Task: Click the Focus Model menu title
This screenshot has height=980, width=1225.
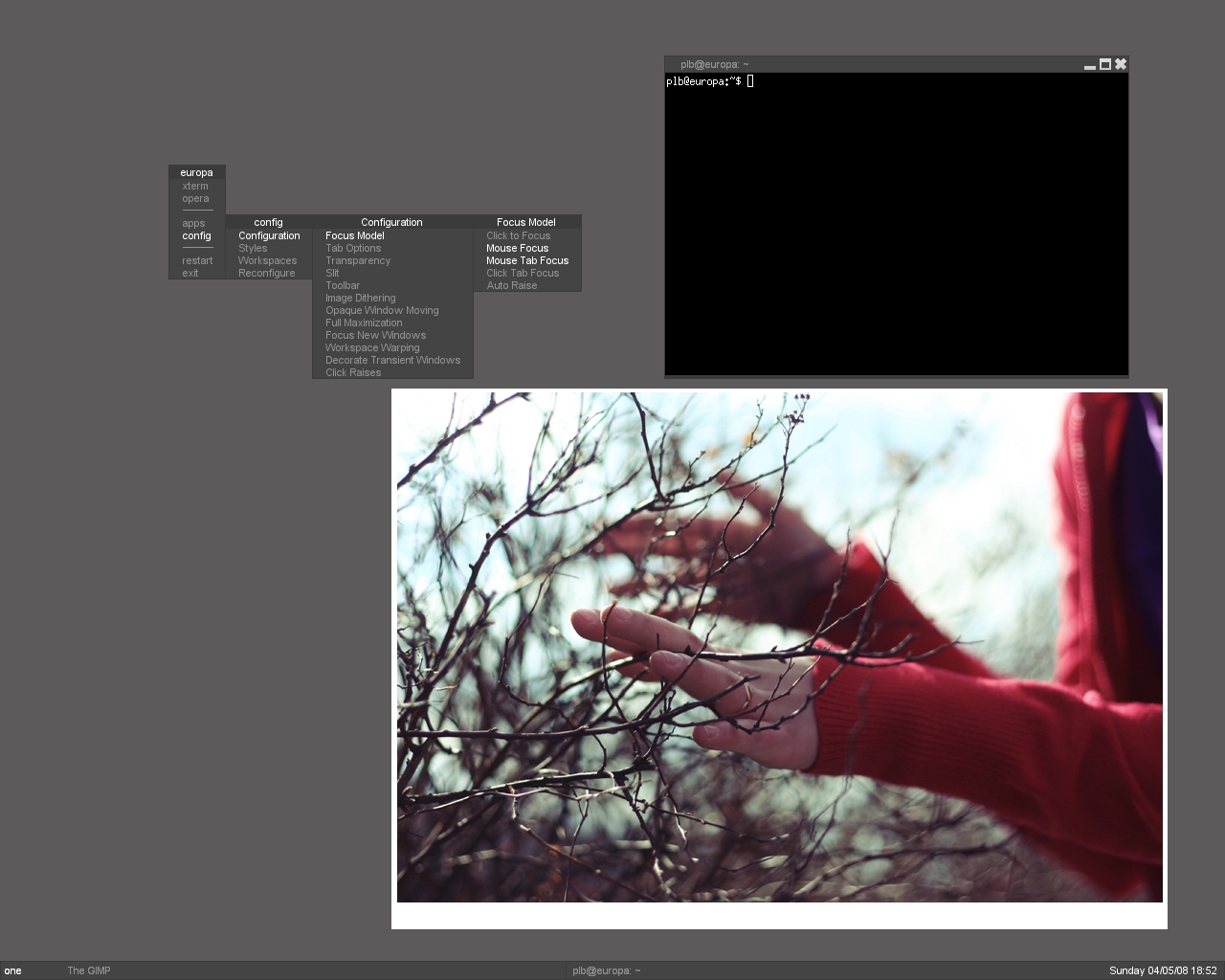Action: (x=527, y=222)
